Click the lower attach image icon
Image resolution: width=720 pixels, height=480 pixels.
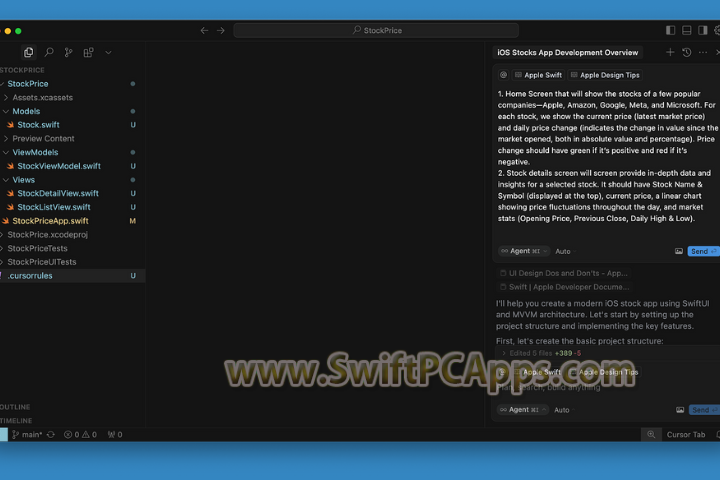tap(680, 410)
